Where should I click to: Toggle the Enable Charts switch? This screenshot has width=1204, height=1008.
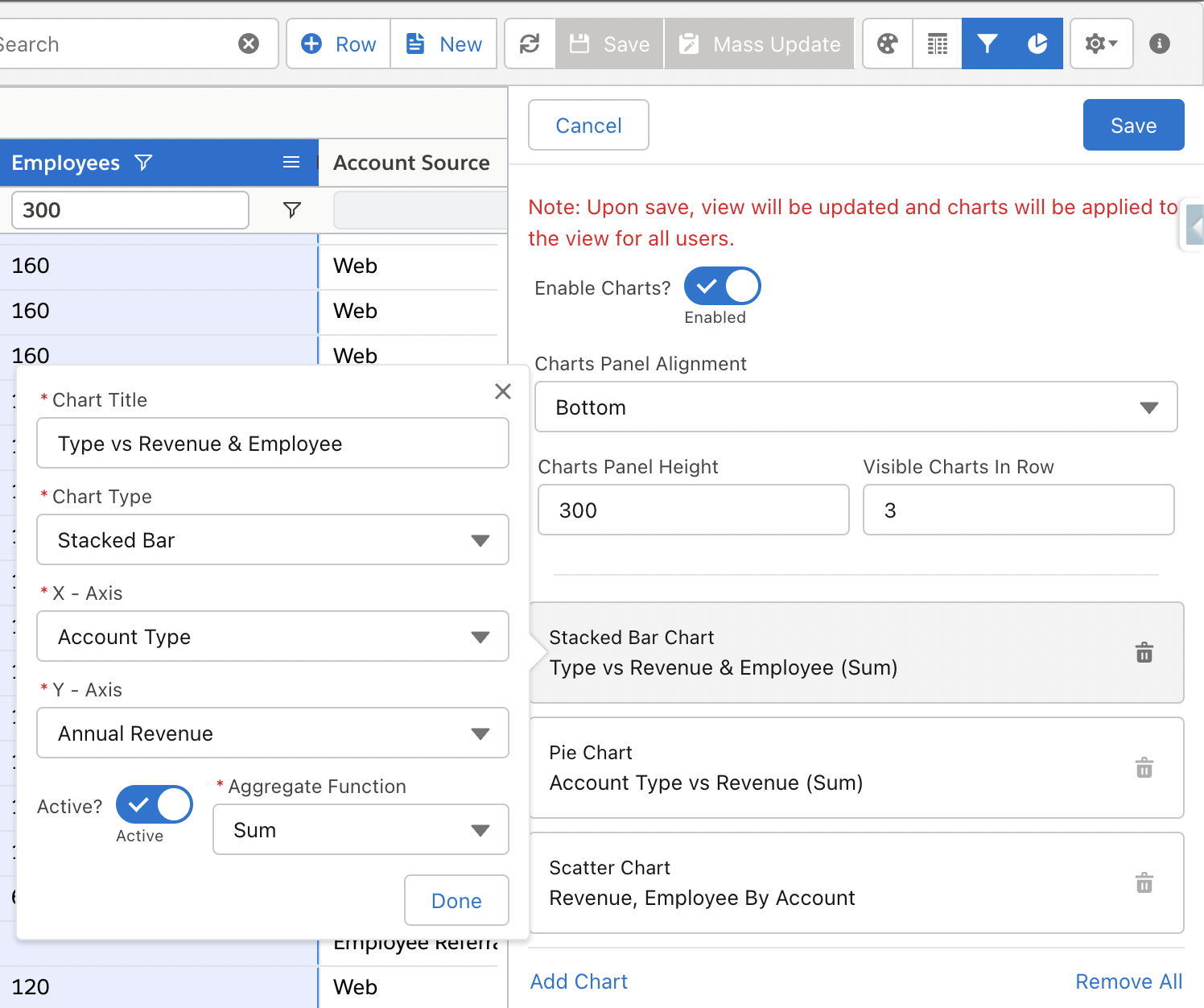722,287
